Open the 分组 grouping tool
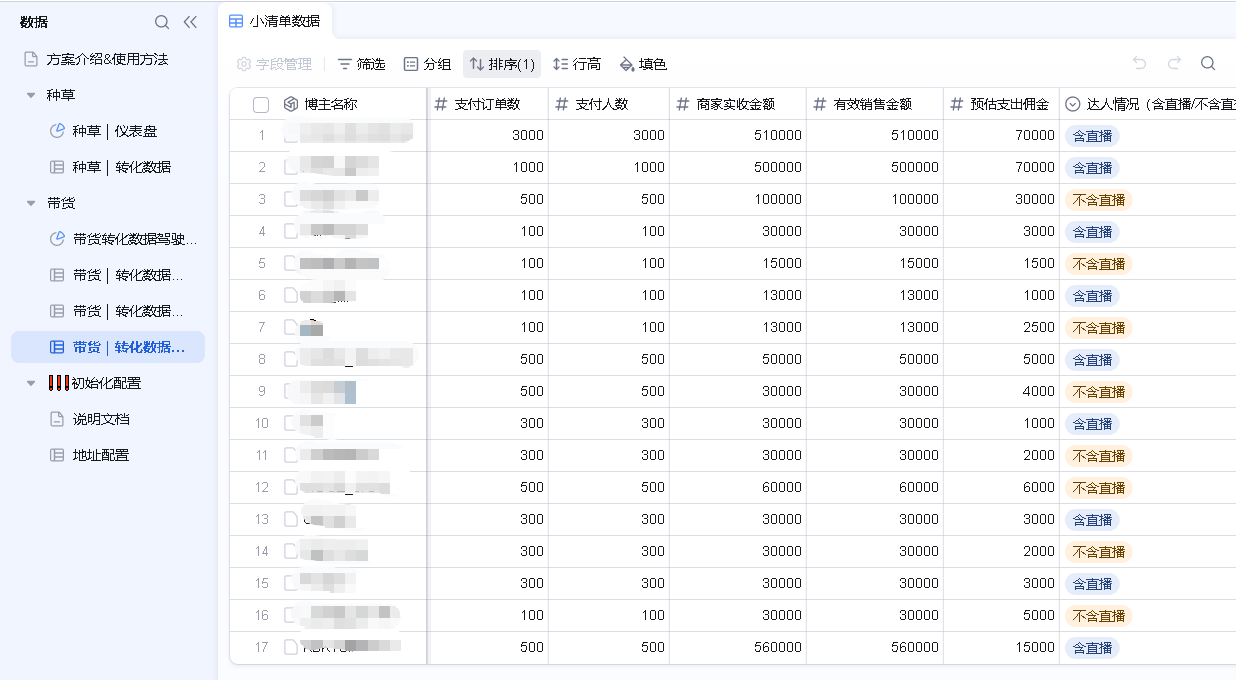This screenshot has width=1236, height=680. tap(427, 64)
